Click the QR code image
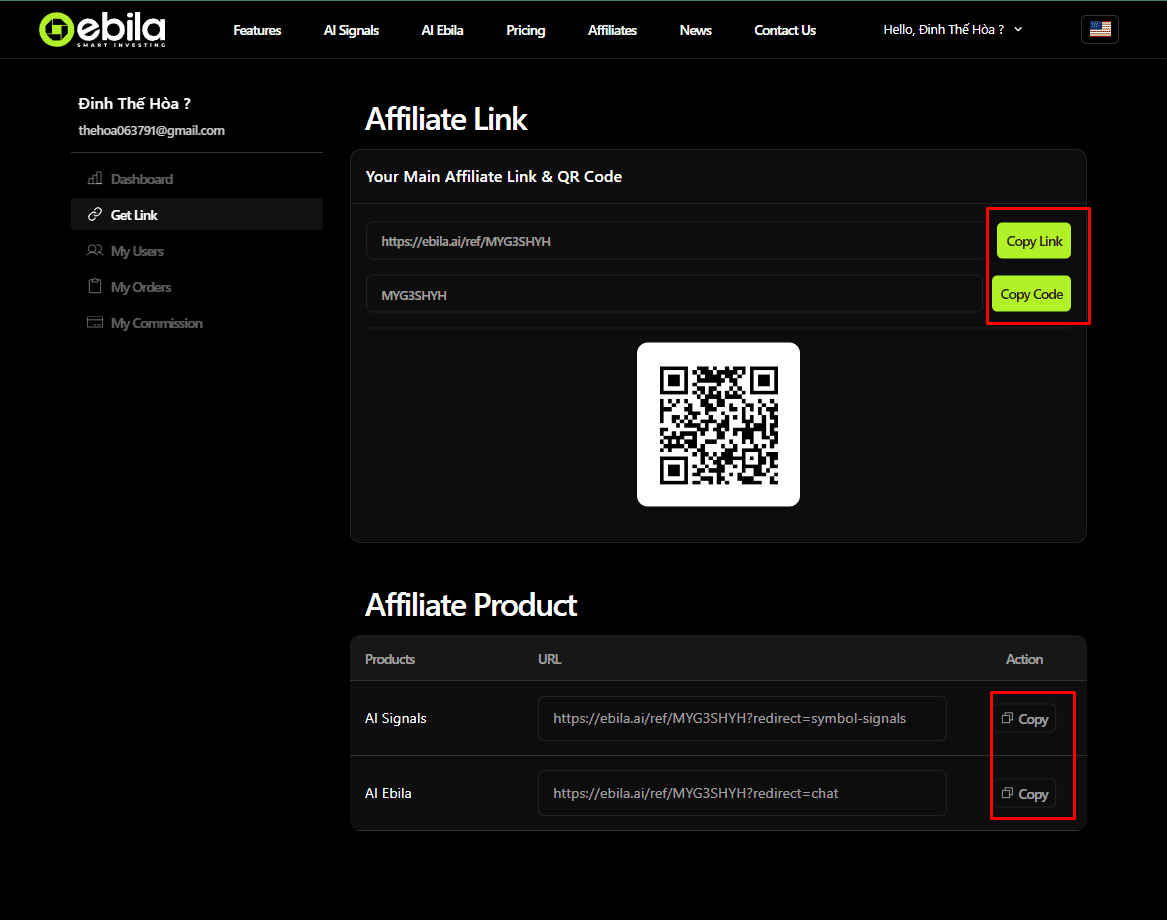This screenshot has height=920, width=1167. [718, 424]
